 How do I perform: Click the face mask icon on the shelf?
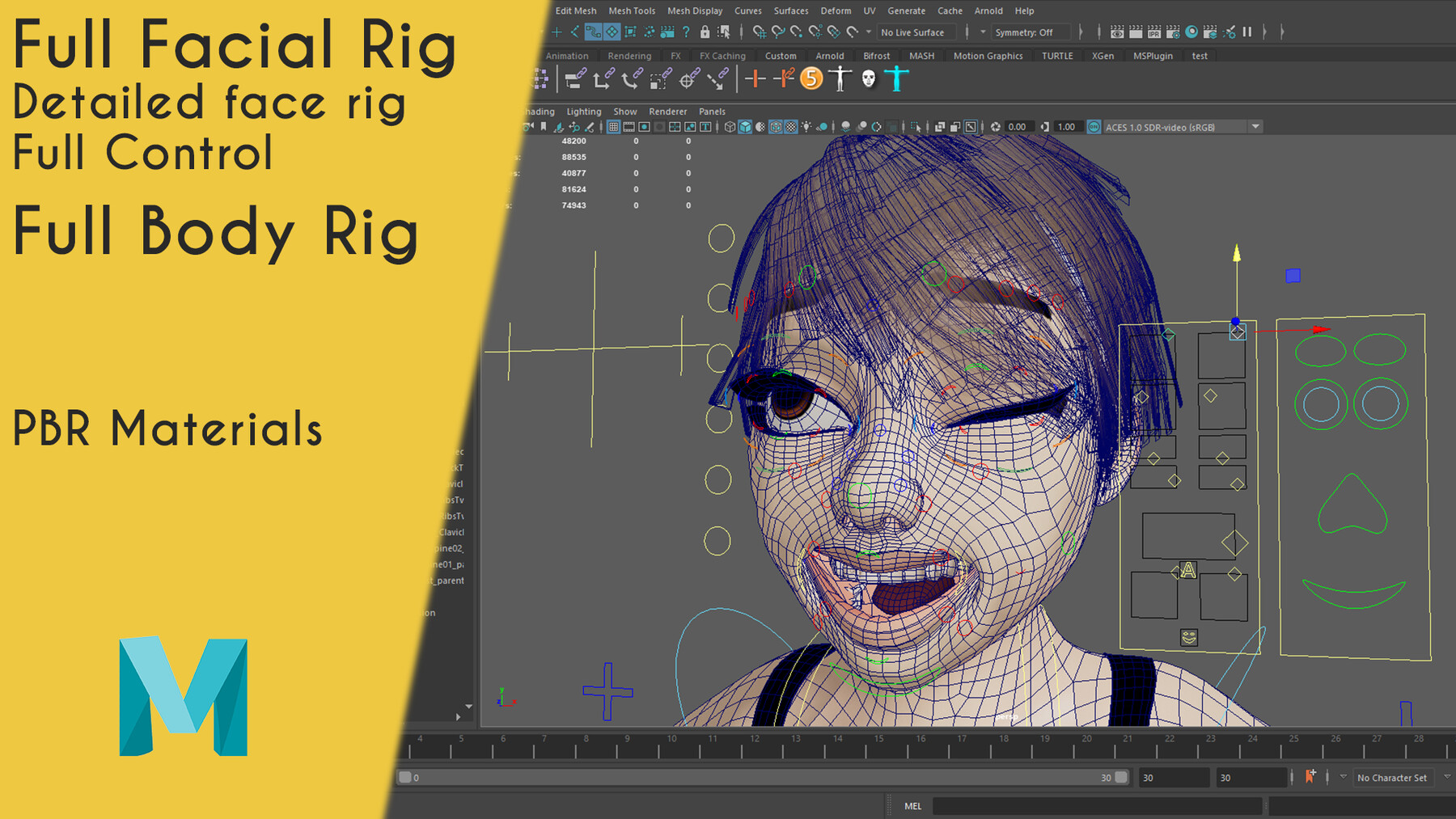pyautogui.click(x=869, y=79)
